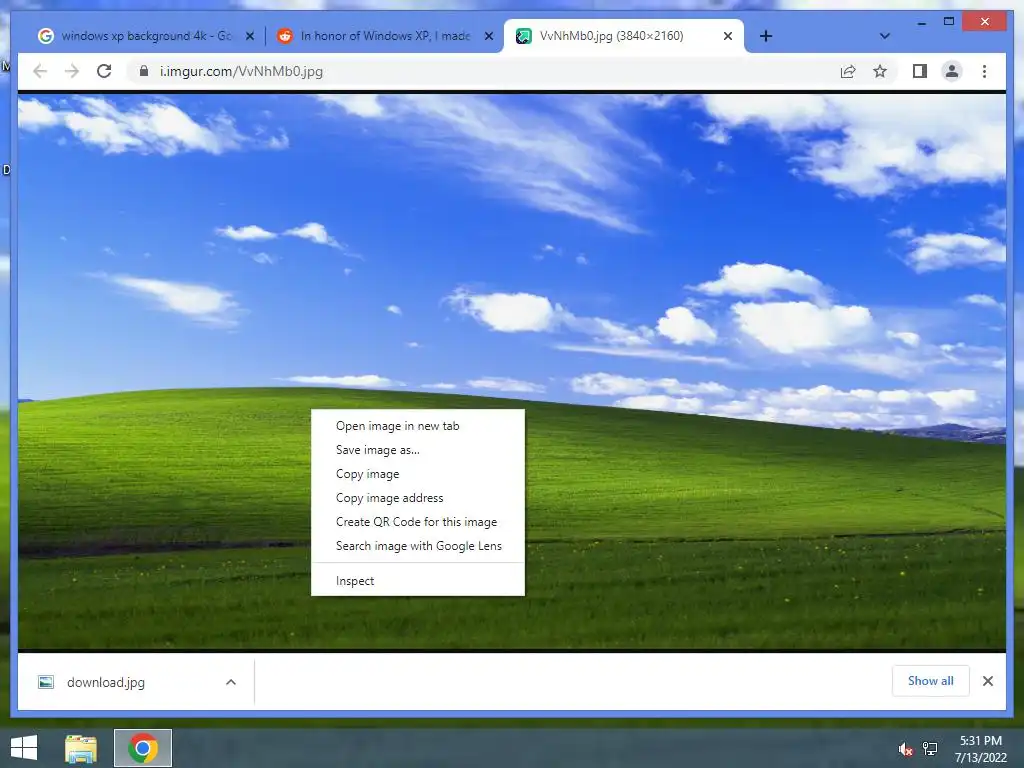Open the Windows Start button

point(24,748)
